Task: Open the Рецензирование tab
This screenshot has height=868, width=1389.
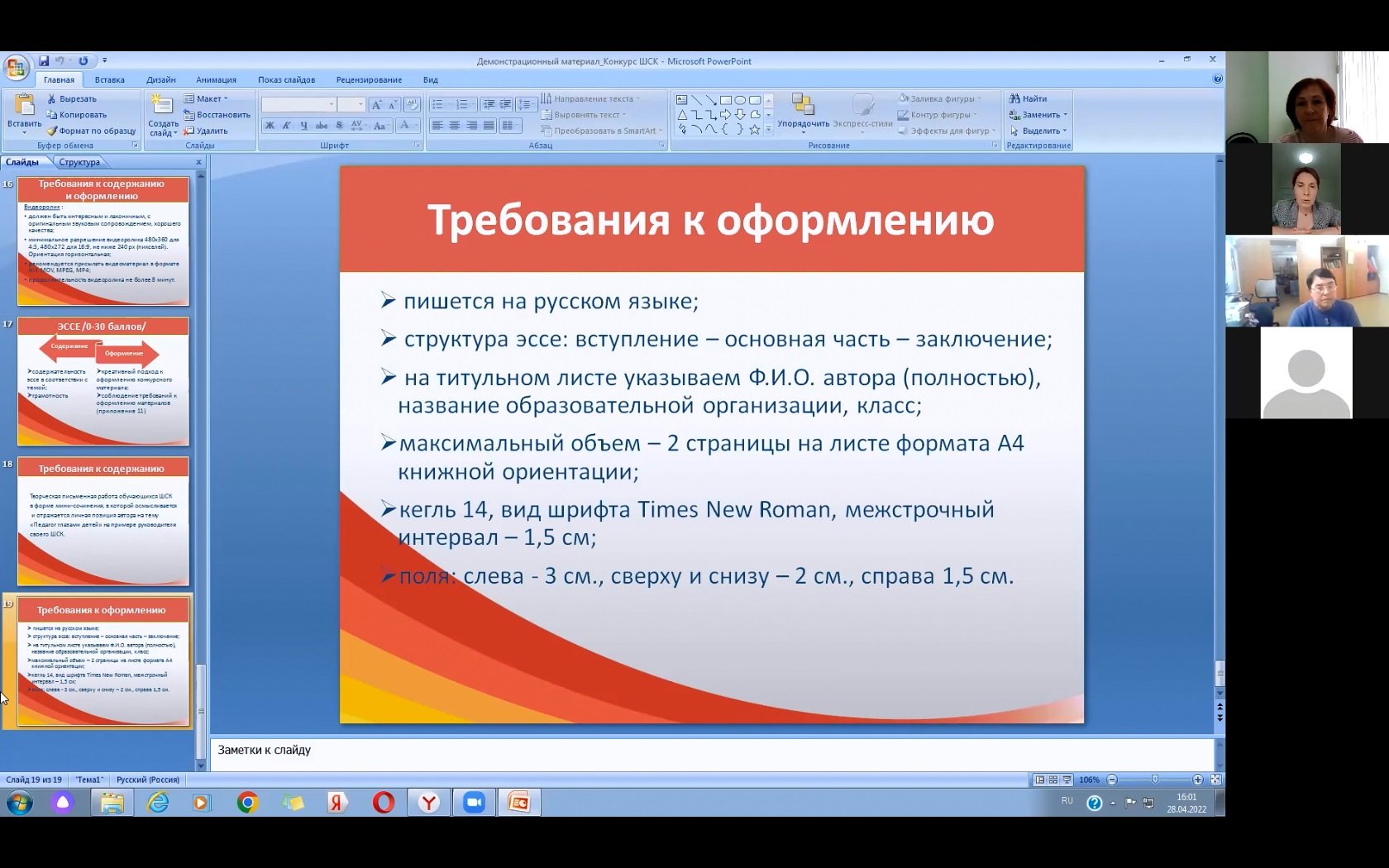Action: [369, 80]
